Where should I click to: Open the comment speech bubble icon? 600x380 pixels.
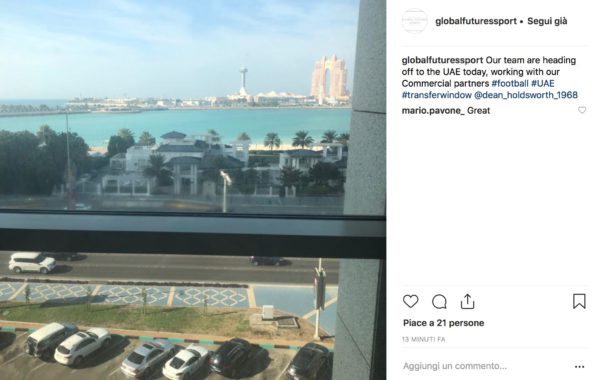point(439,302)
